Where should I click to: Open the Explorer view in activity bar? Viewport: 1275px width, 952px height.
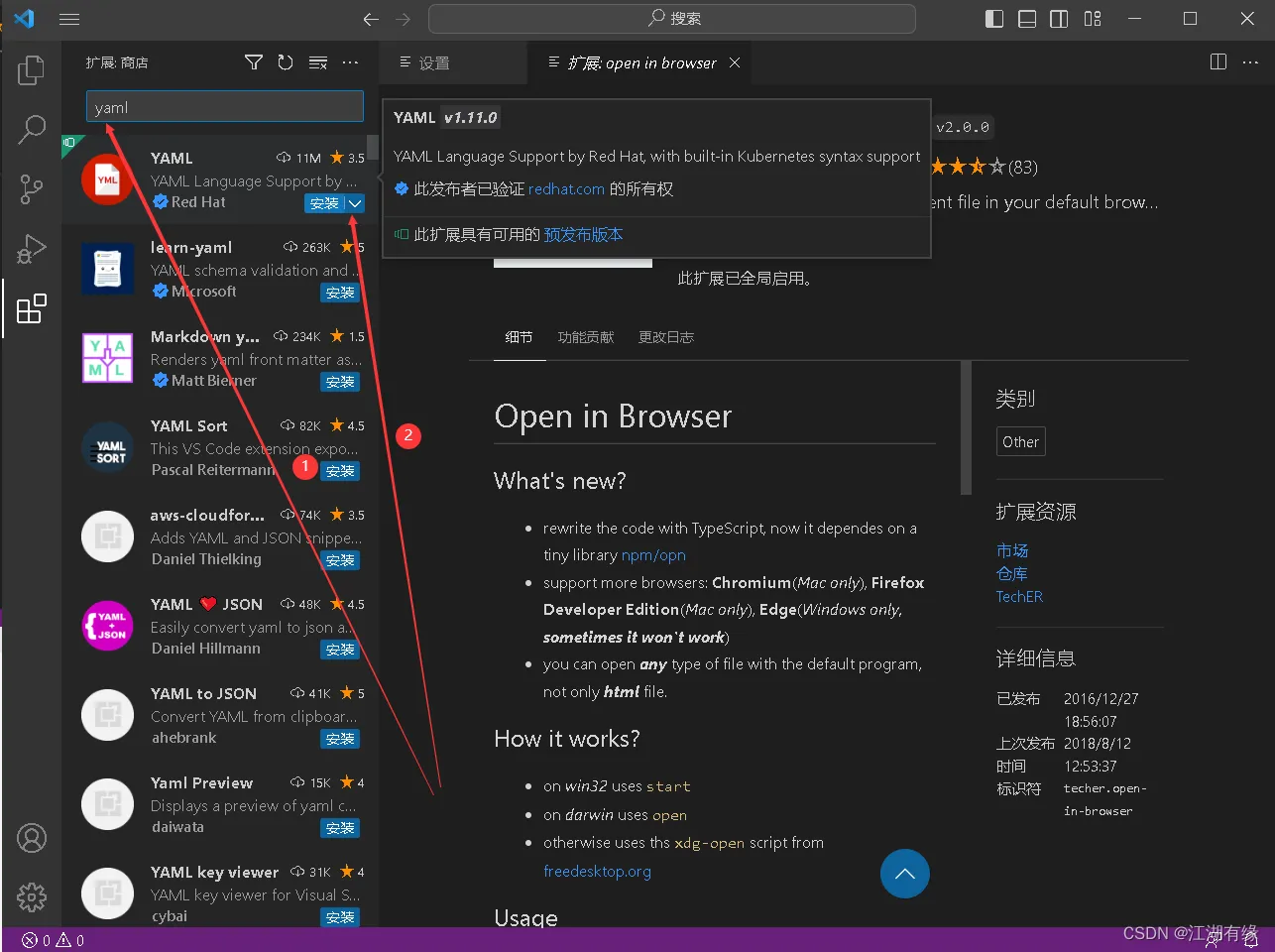pyautogui.click(x=32, y=69)
